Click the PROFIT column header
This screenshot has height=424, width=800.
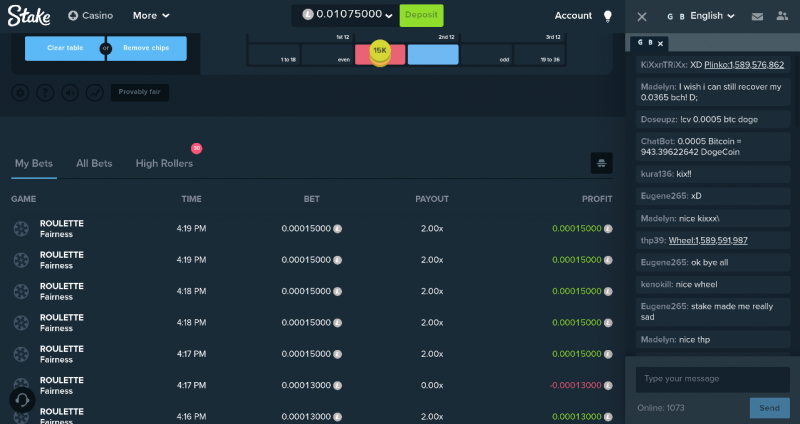click(597, 199)
